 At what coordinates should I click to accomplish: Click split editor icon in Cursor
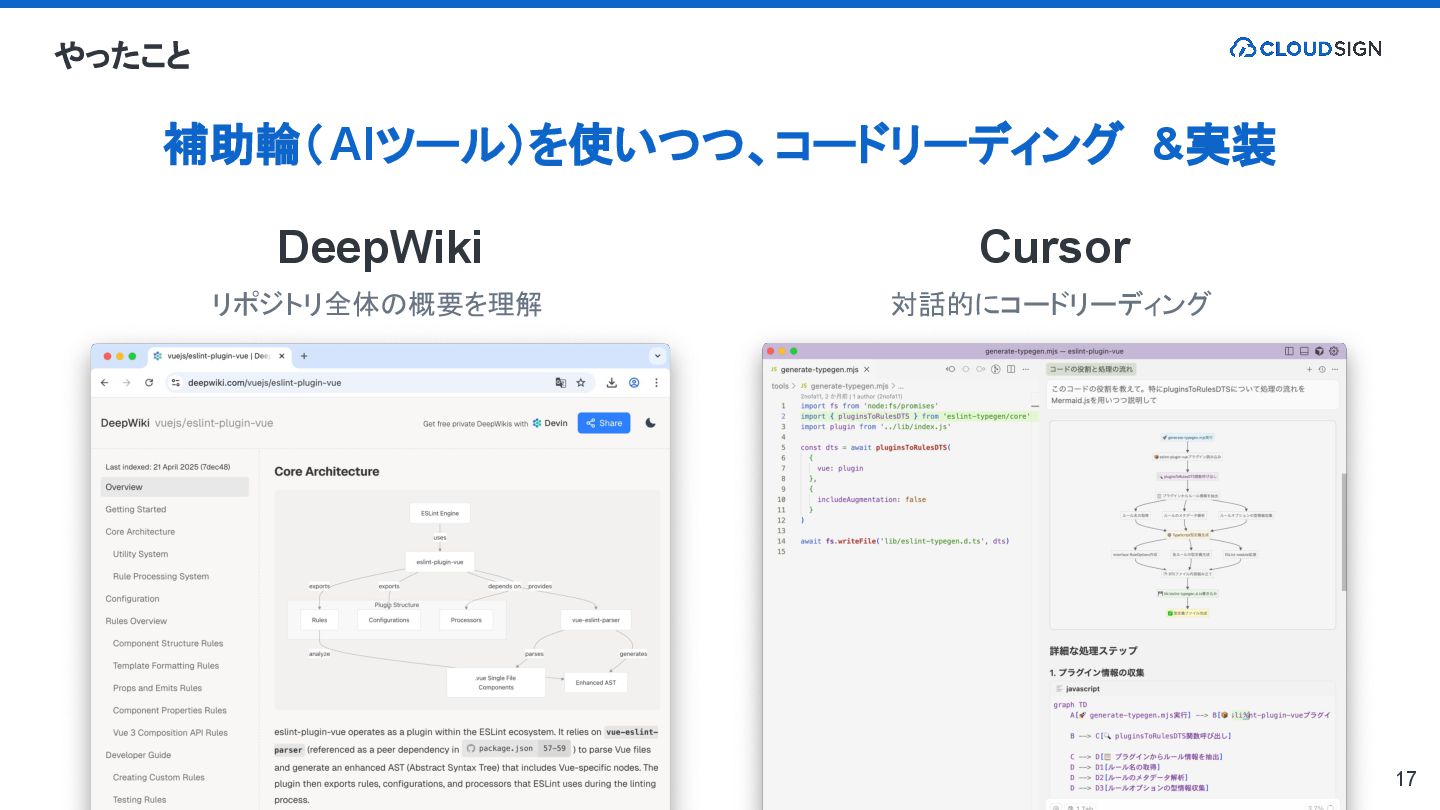pos(1011,369)
